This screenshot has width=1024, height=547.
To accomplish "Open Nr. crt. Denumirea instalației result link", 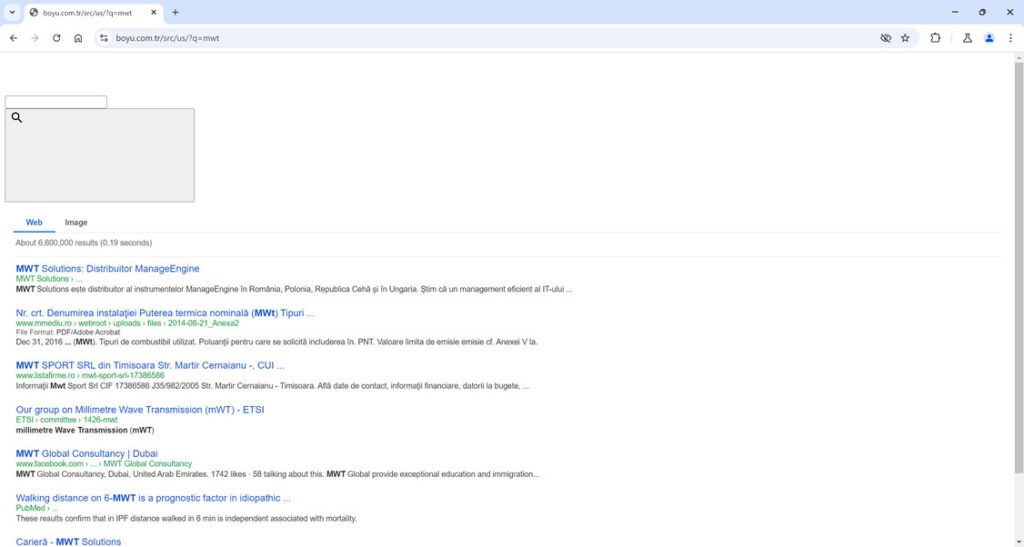I will pyautogui.click(x=165, y=313).
